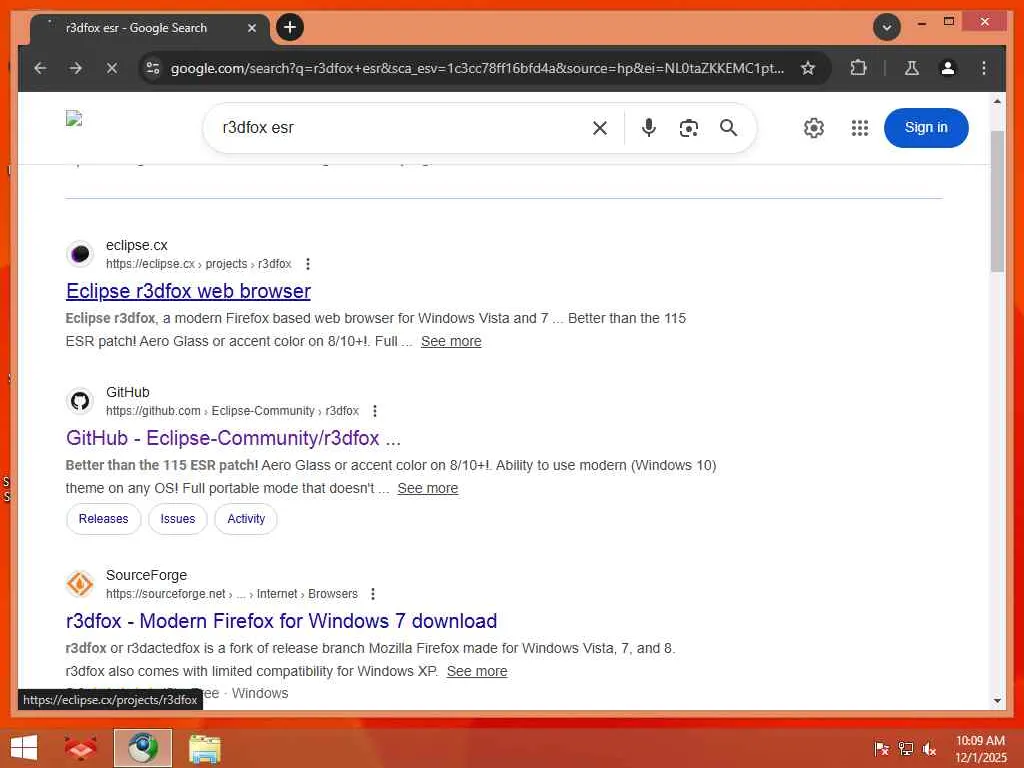The width and height of the screenshot is (1024, 768).
Task: Open the Chrome profile icon
Action: 948,68
